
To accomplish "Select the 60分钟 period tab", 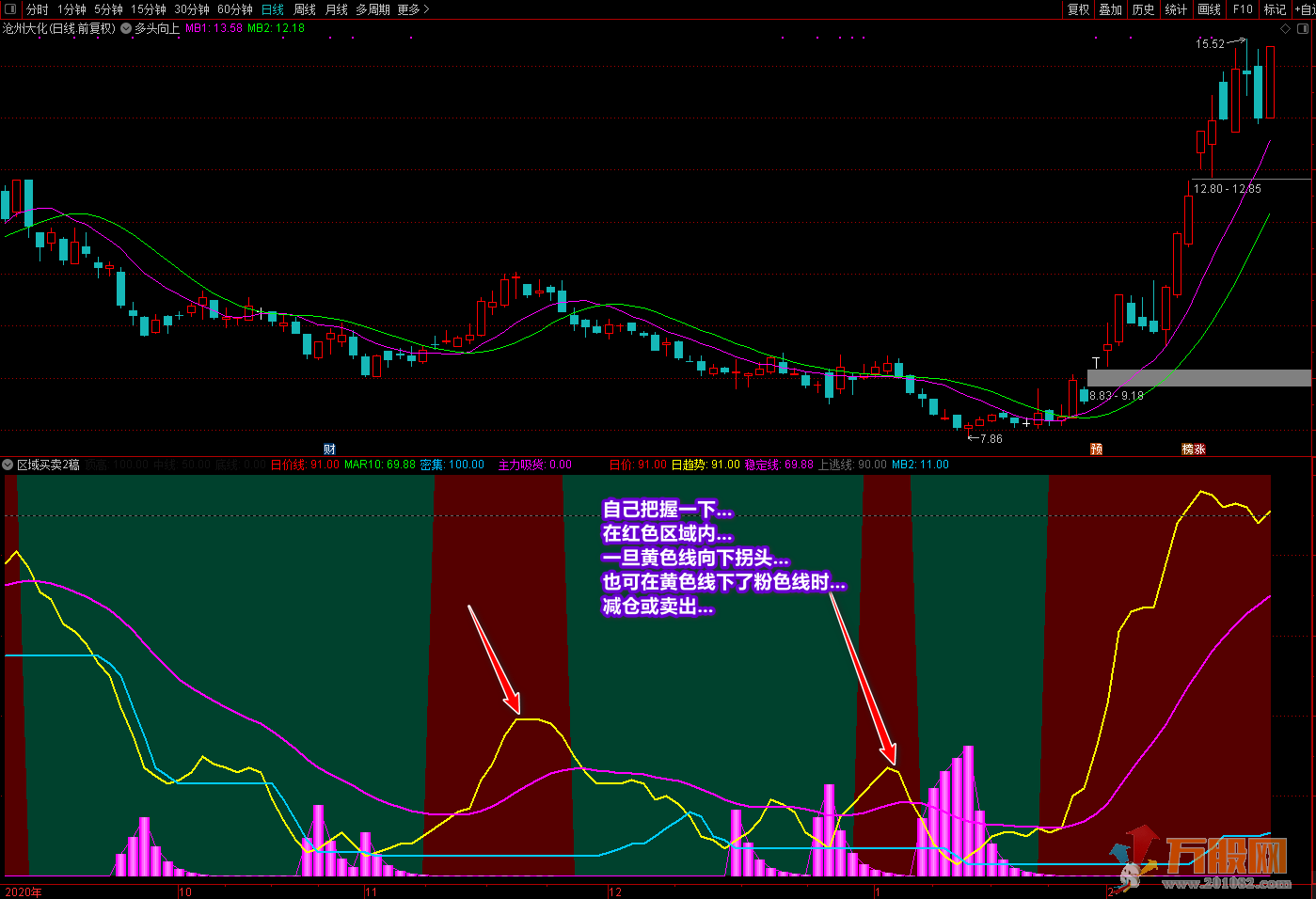I will [235, 9].
